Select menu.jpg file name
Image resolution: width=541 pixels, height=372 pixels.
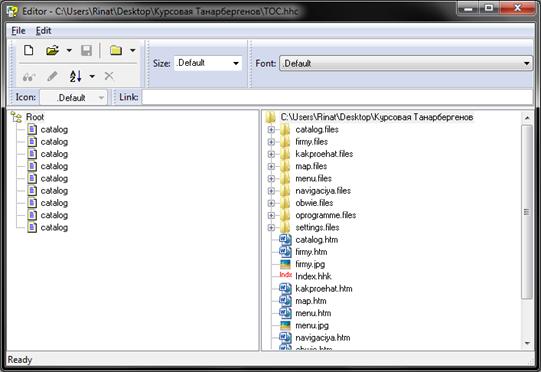click(312, 325)
